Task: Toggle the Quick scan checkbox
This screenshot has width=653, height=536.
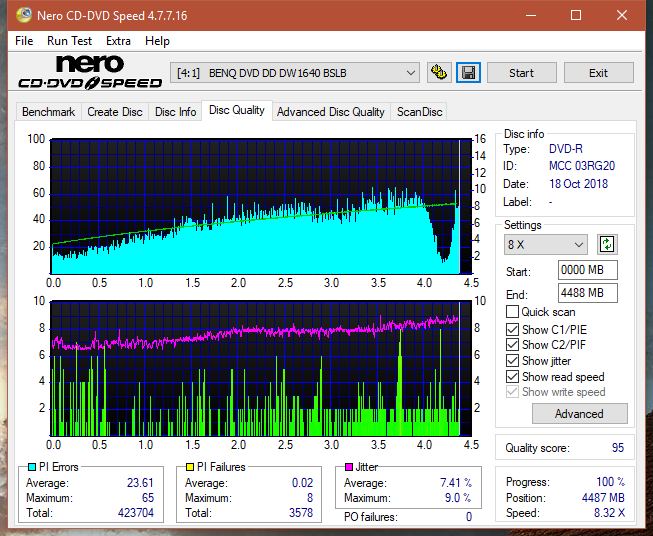Action: click(x=512, y=312)
